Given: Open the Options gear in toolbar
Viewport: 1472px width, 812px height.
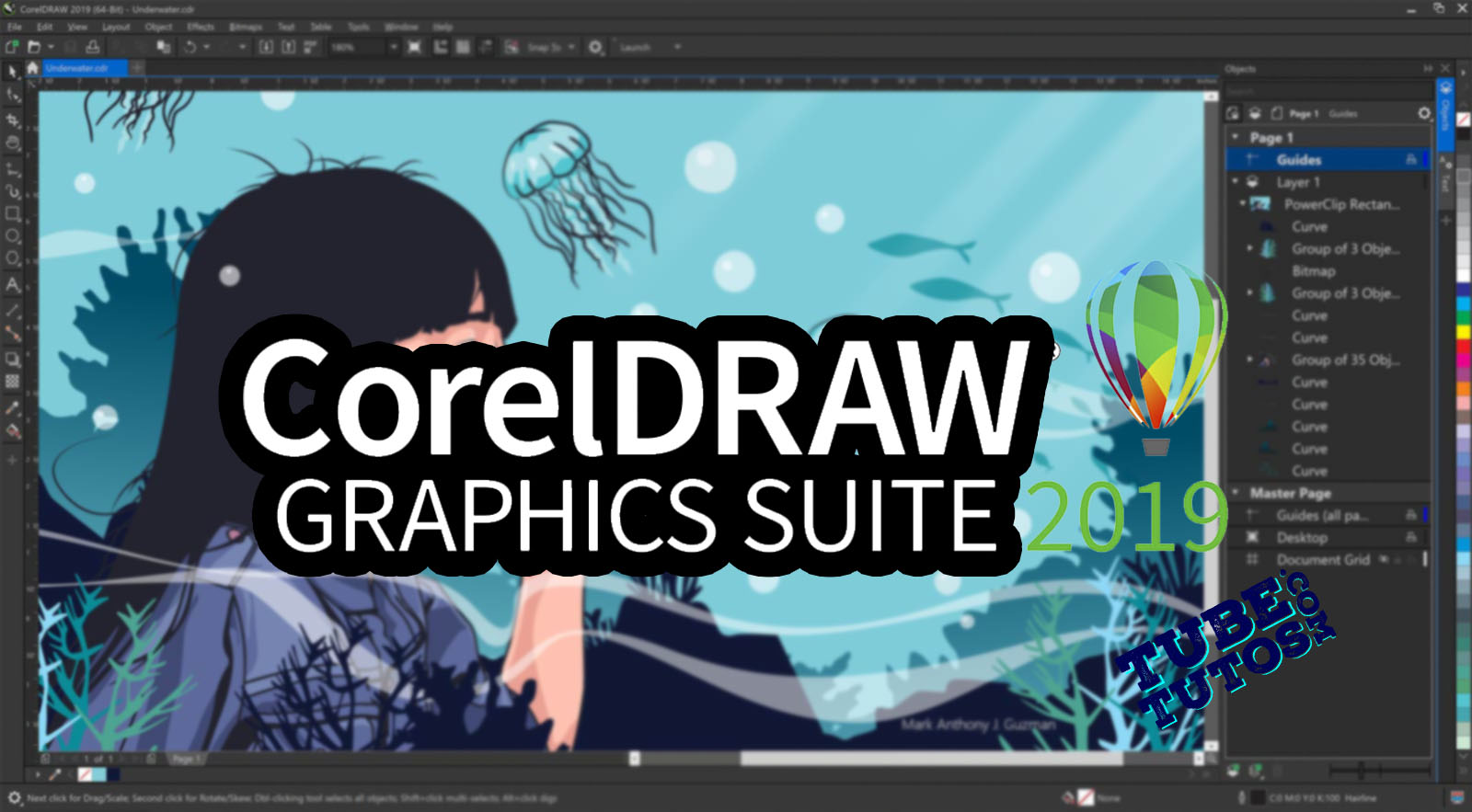Looking at the screenshot, I should [x=595, y=46].
